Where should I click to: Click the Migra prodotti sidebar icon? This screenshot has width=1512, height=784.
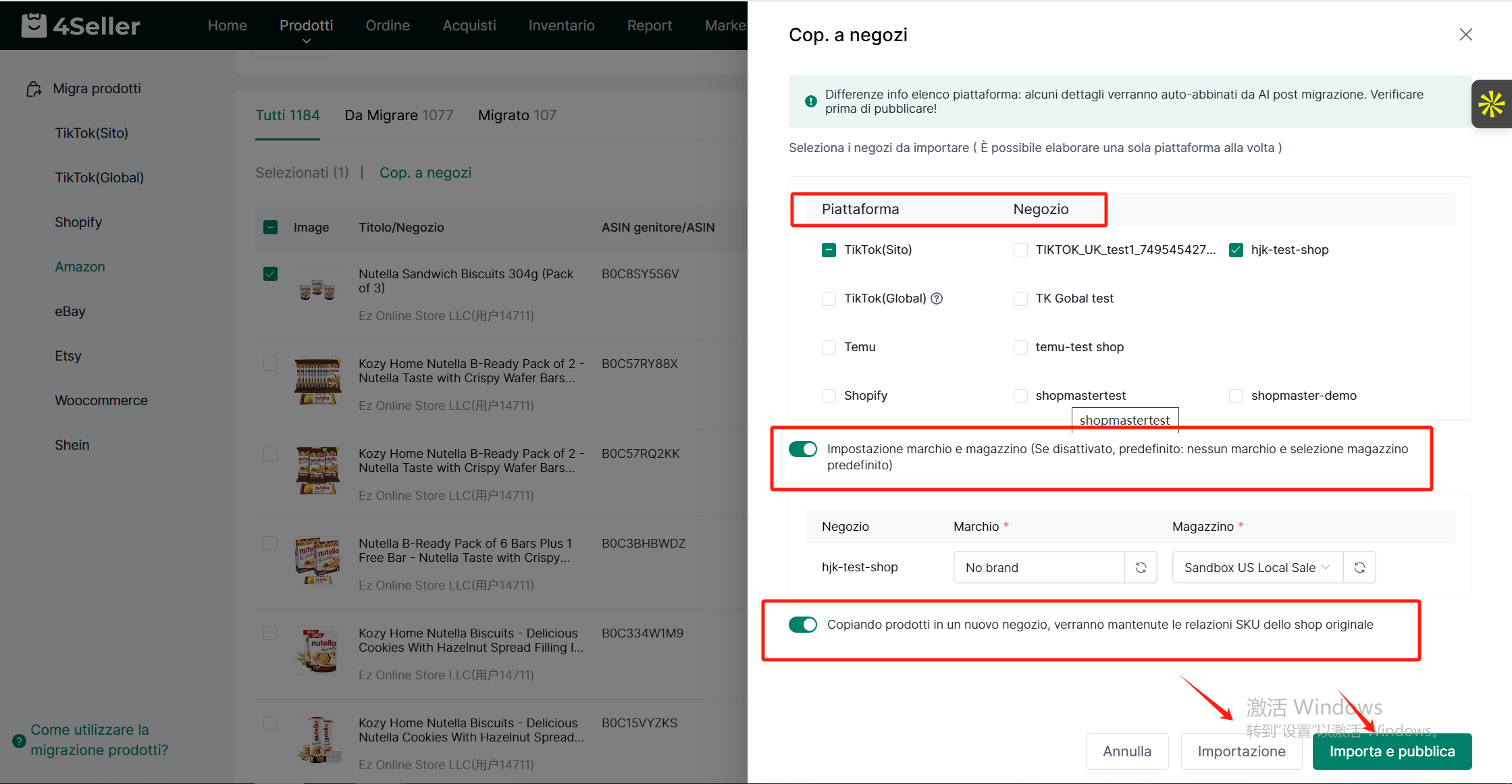click(x=34, y=88)
